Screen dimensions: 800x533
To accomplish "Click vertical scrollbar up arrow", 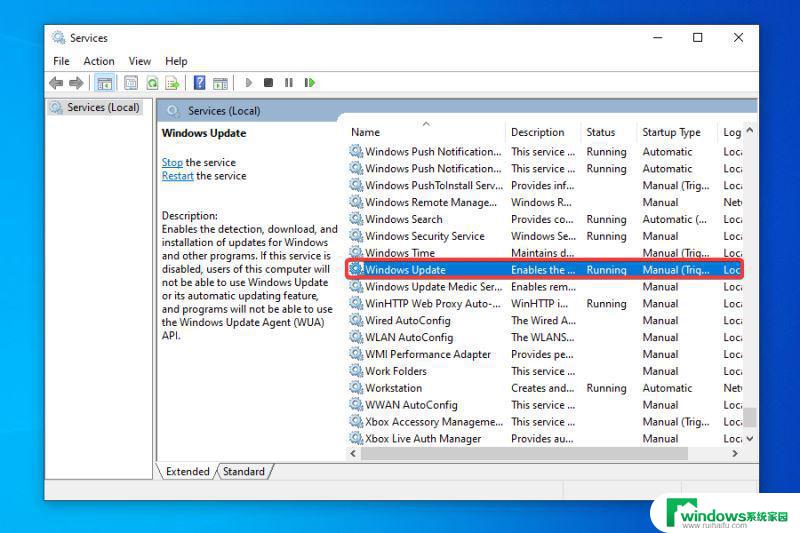I will [x=749, y=131].
